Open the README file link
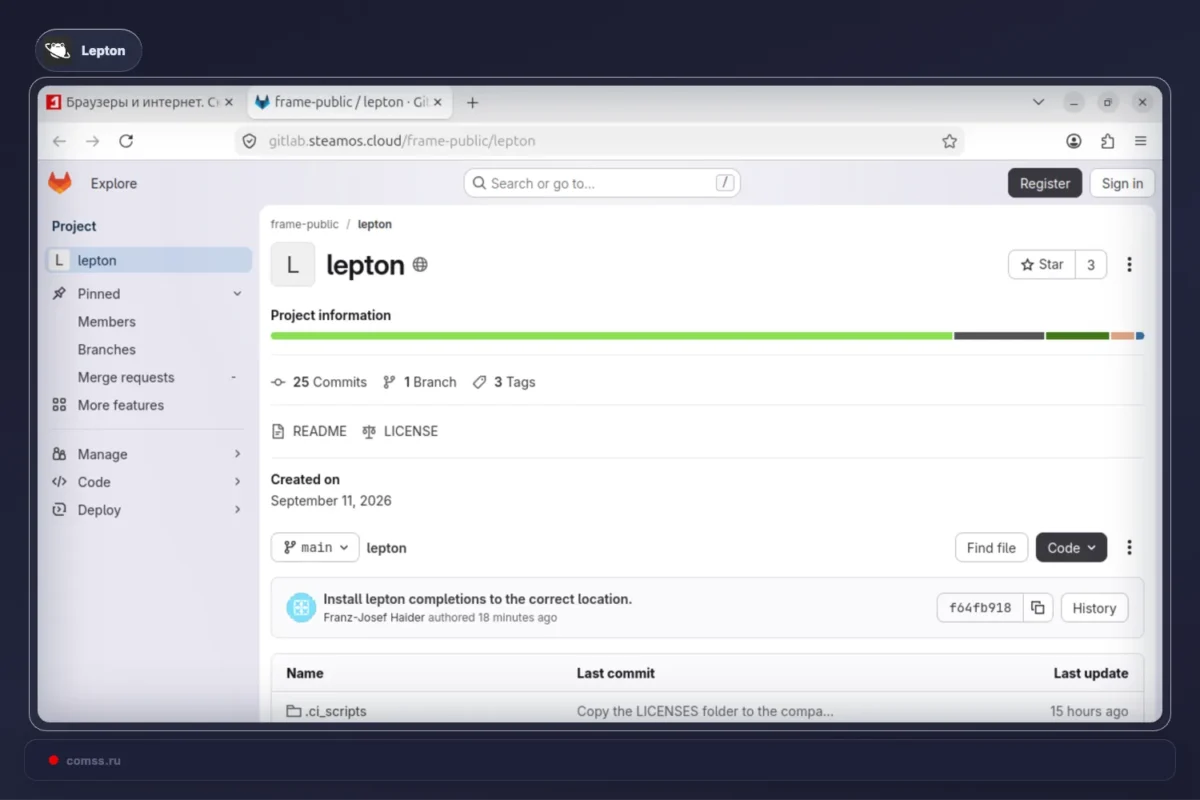Viewport: 1200px width, 800px height. [x=309, y=431]
